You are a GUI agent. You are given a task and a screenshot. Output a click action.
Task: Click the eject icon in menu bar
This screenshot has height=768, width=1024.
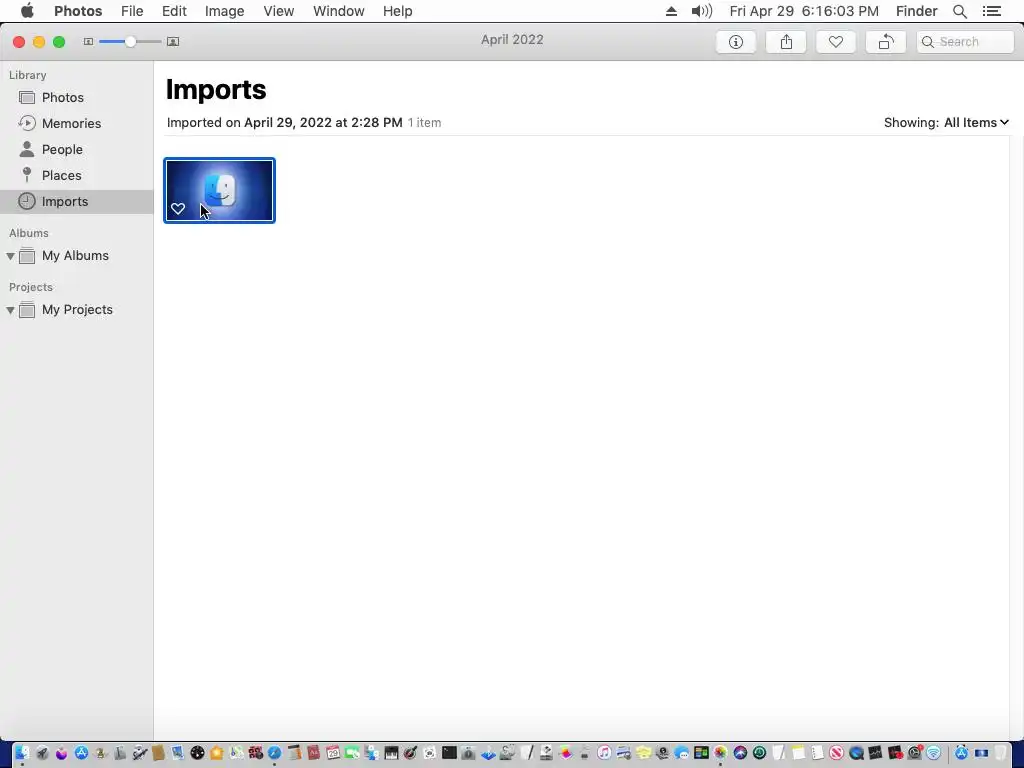tap(671, 11)
